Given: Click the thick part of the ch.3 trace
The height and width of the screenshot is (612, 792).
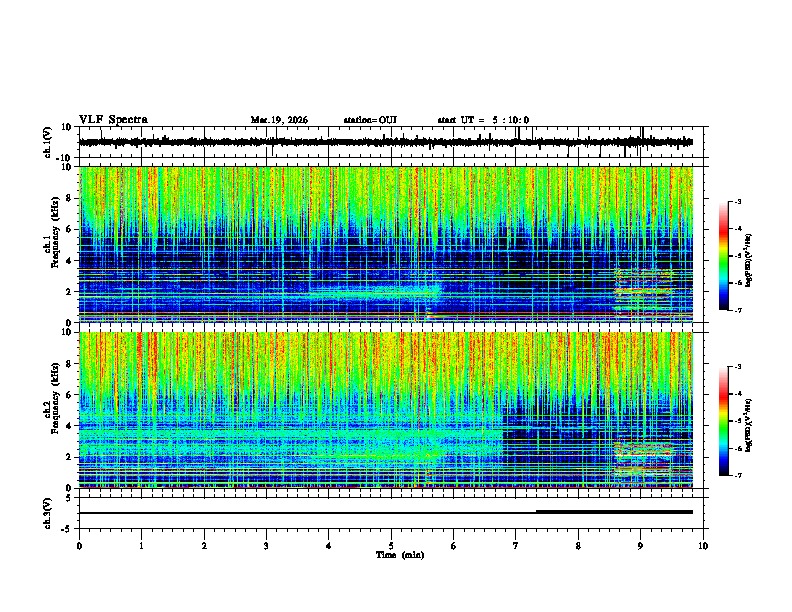Looking at the screenshot, I should tap(614, 512).
